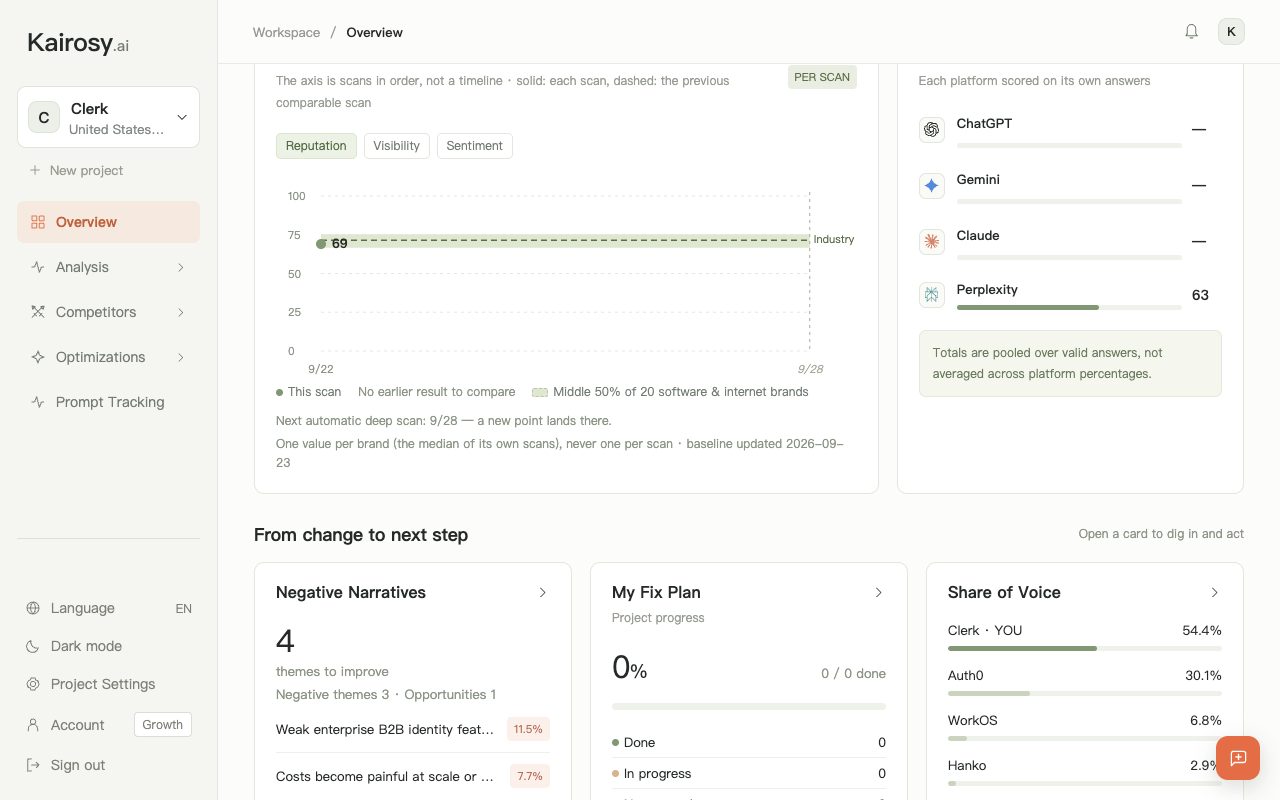Click the 69 data point on chart
This screenshot has width=1280, height=800.
321,244
